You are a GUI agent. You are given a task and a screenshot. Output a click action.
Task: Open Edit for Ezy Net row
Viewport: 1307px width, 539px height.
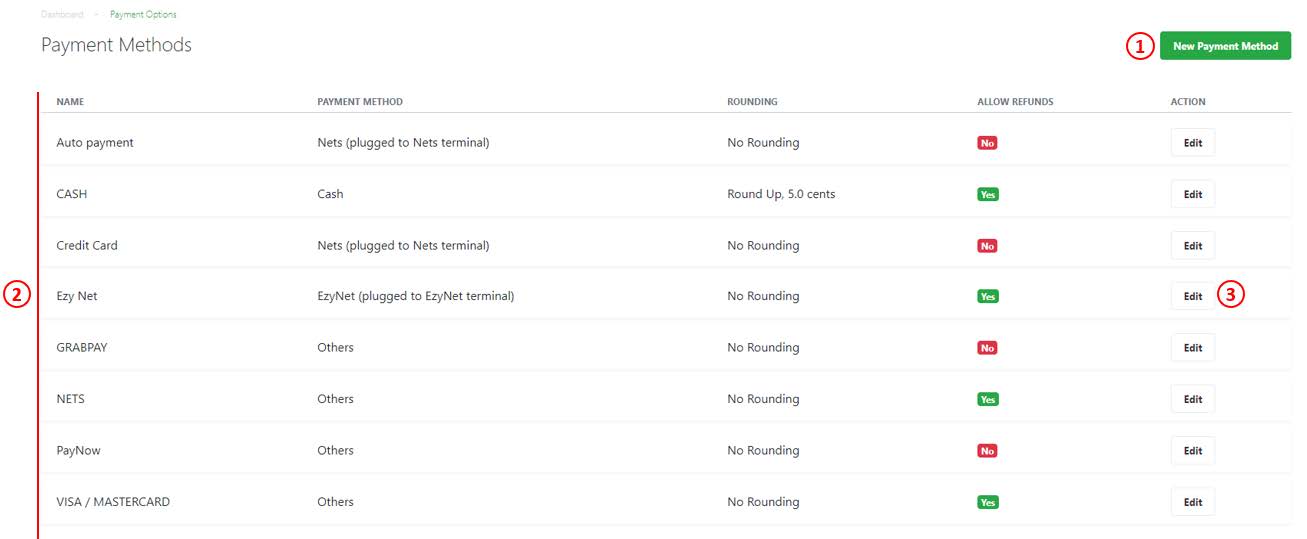click(x=1193, y=296)
